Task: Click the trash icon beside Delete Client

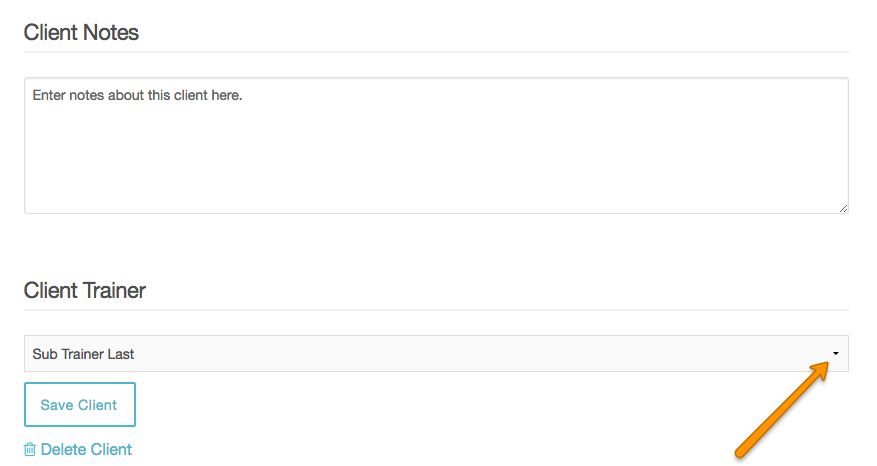Action: 30,450
